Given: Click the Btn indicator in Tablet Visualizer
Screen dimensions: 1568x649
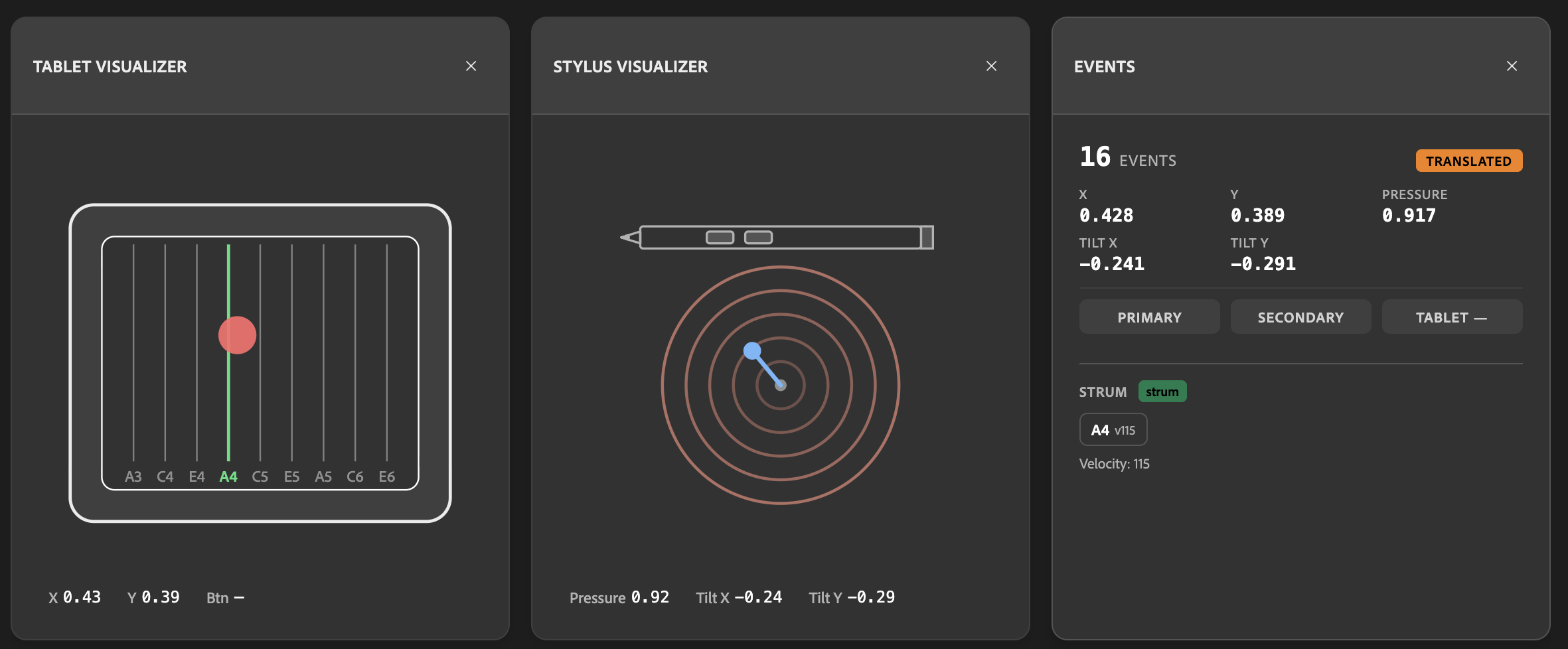Looking at the screenshot, I should (x=226, y=597).
